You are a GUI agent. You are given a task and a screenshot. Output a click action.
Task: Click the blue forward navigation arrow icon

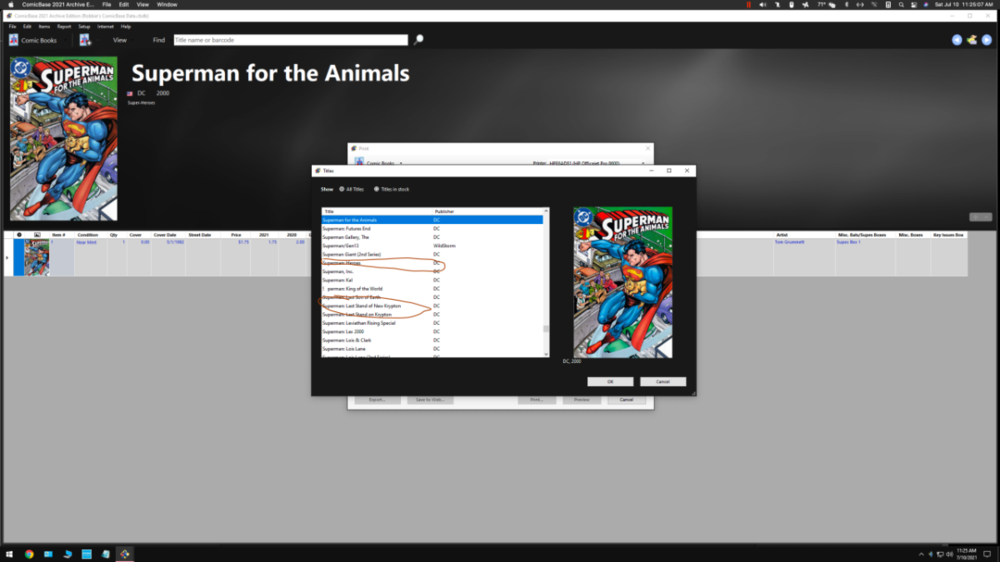987,40
